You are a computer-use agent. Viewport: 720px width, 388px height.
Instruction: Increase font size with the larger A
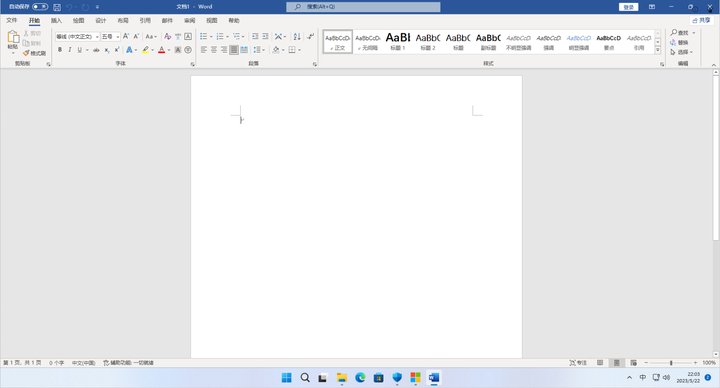(126, 36)
